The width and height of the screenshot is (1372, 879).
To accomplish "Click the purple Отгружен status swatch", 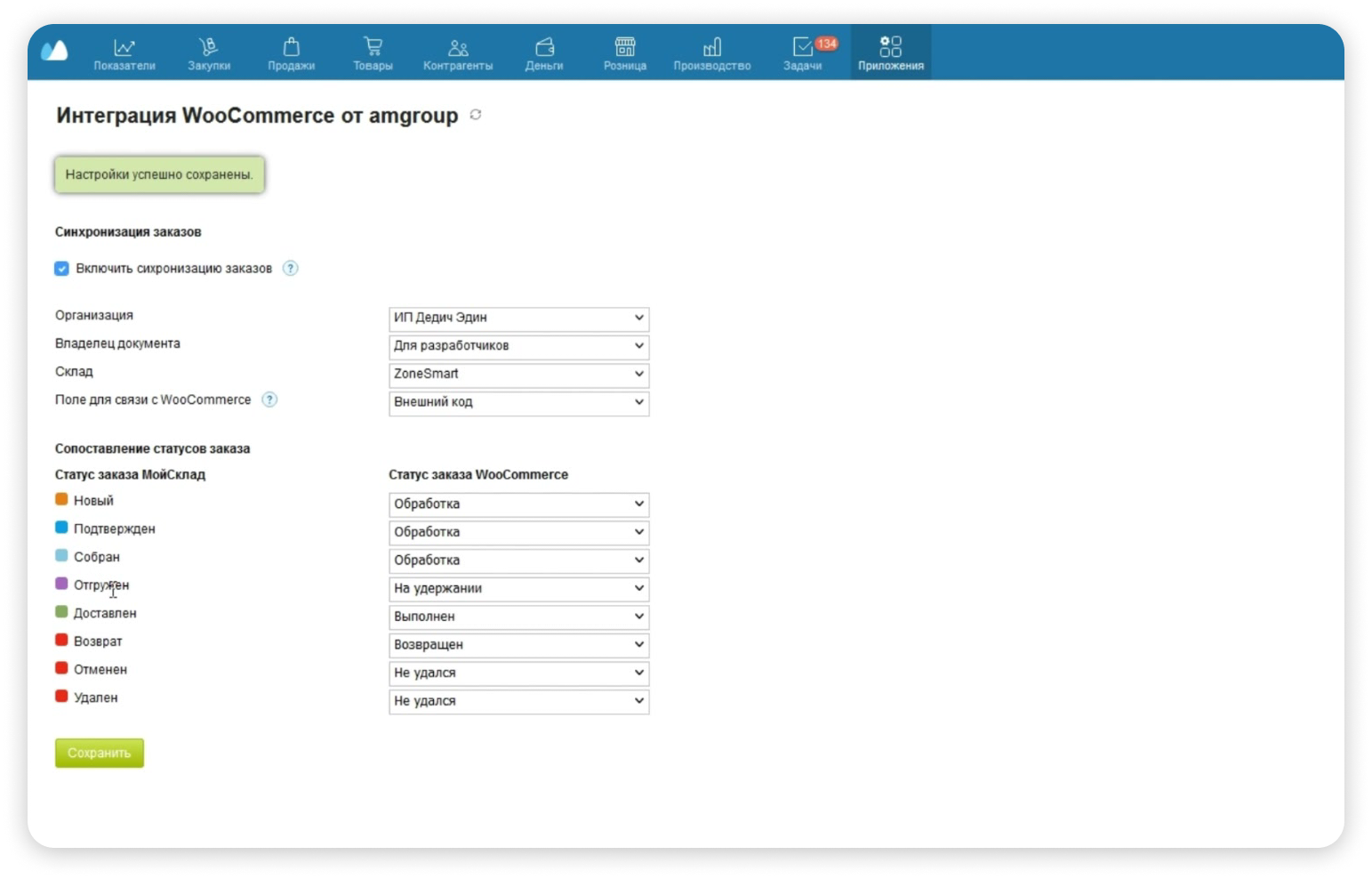I will 61,584.
